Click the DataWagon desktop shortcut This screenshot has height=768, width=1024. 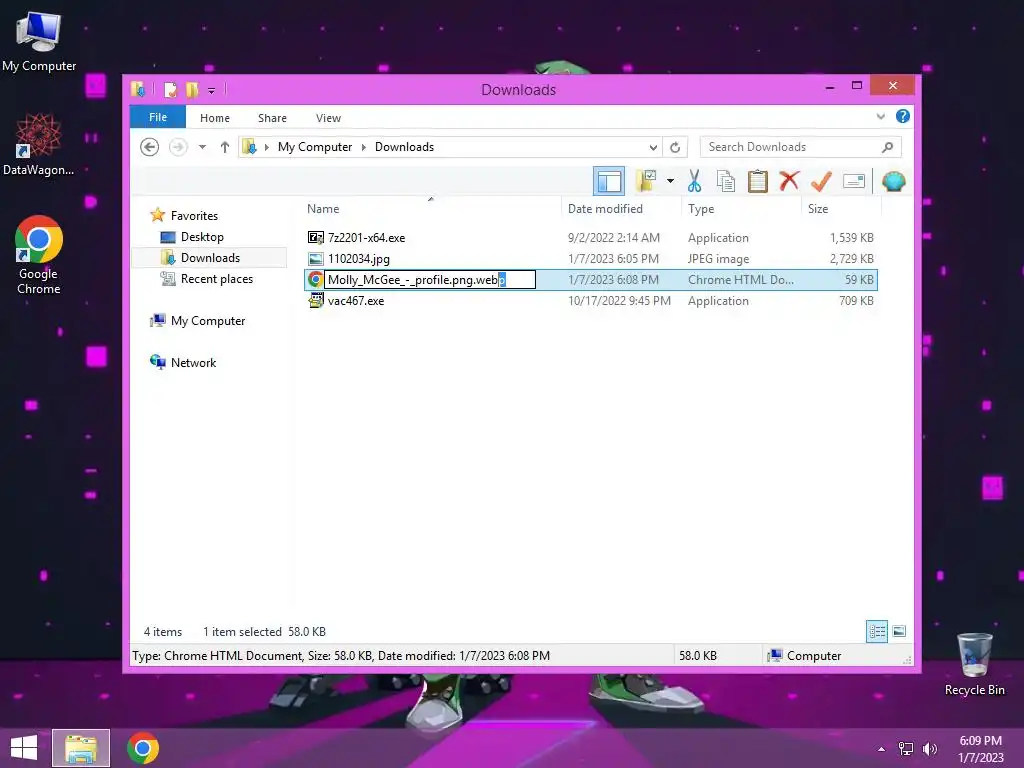coord(39,144)
